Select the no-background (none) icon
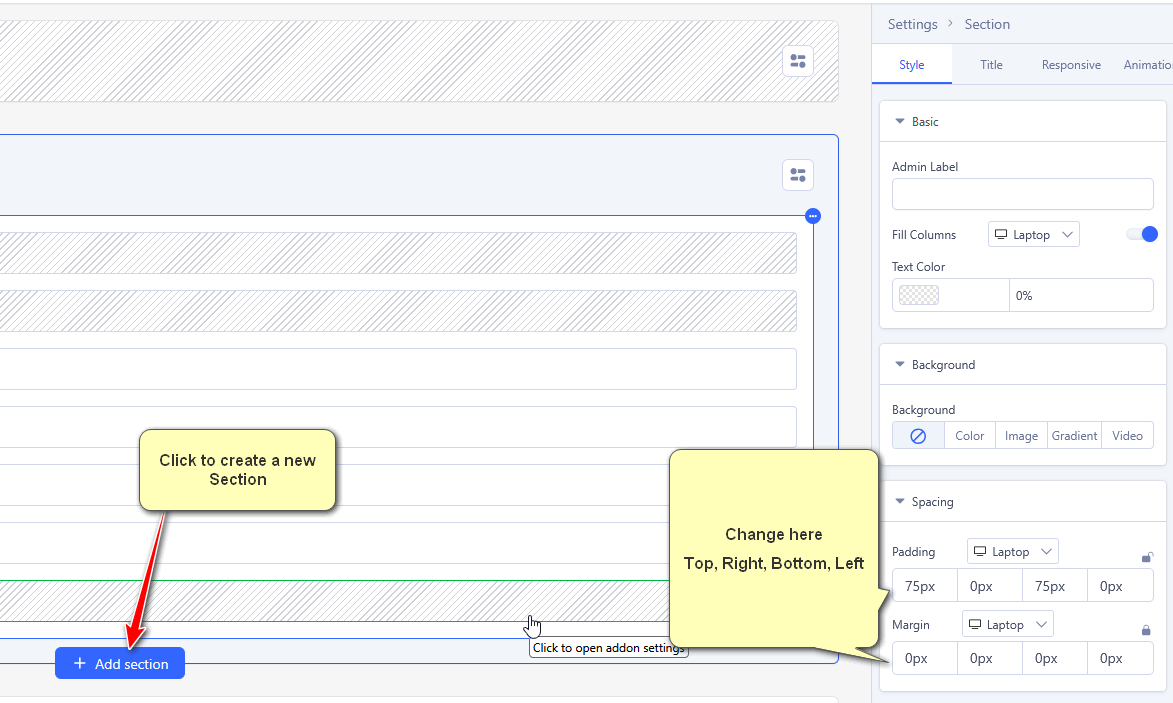The height and width of the screenshot is (703, 1173). click(918, 436)
